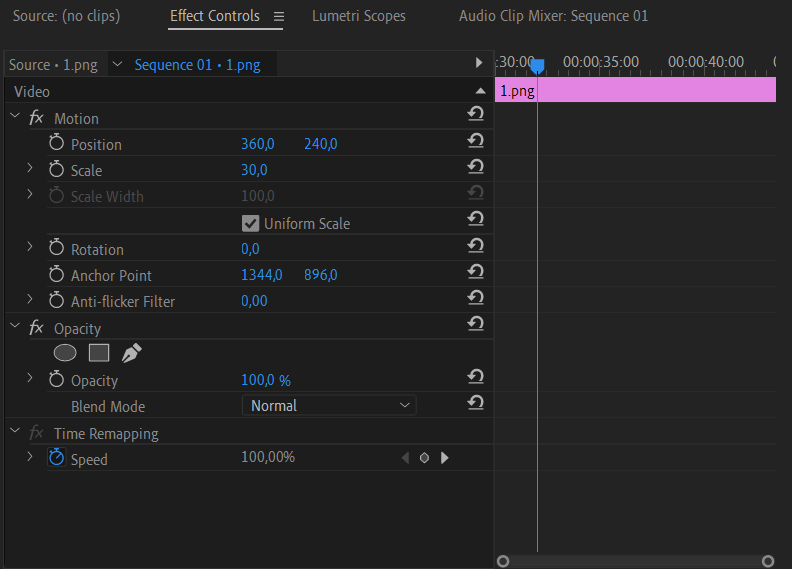Select the free draw bezier pen mask
Viewport: 792px width, 569px height.
[x=131, y=353]
